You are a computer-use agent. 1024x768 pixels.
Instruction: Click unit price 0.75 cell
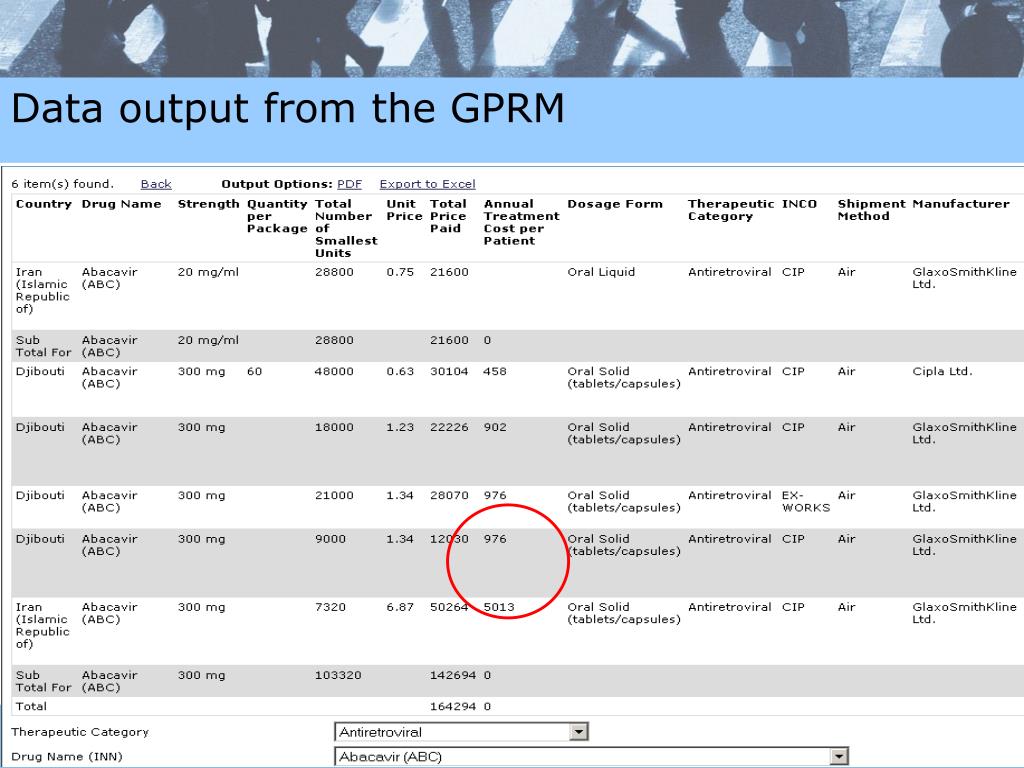click(x=400, y=272)
